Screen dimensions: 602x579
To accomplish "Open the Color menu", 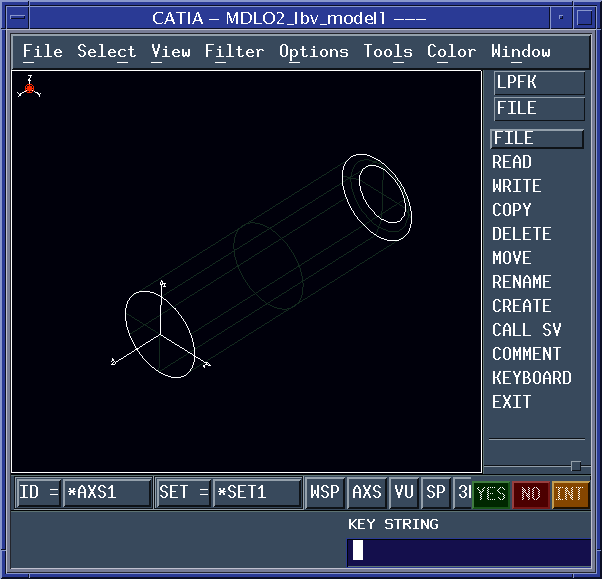I will point(451,52).
